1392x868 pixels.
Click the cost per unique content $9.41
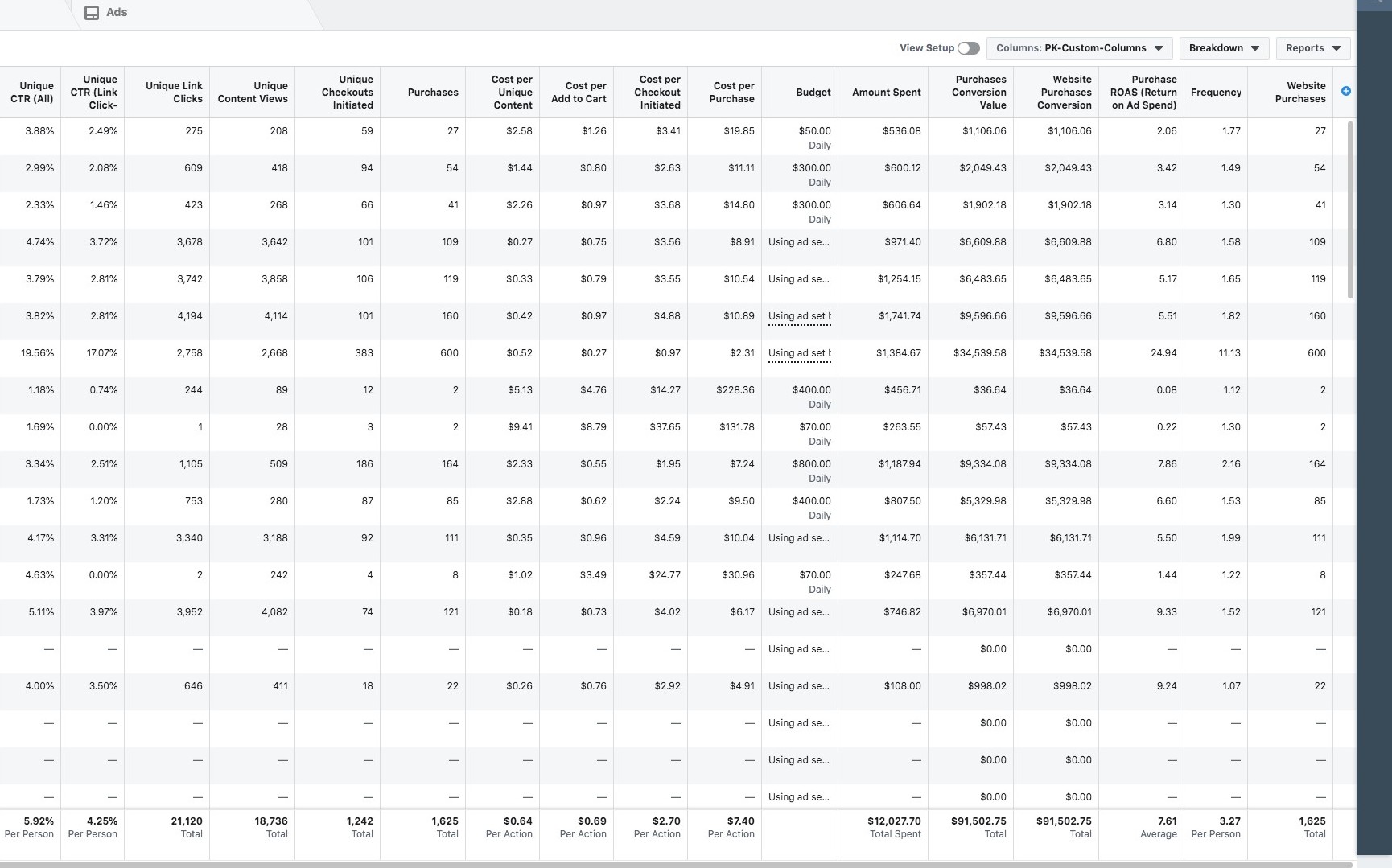click(519, 427)
